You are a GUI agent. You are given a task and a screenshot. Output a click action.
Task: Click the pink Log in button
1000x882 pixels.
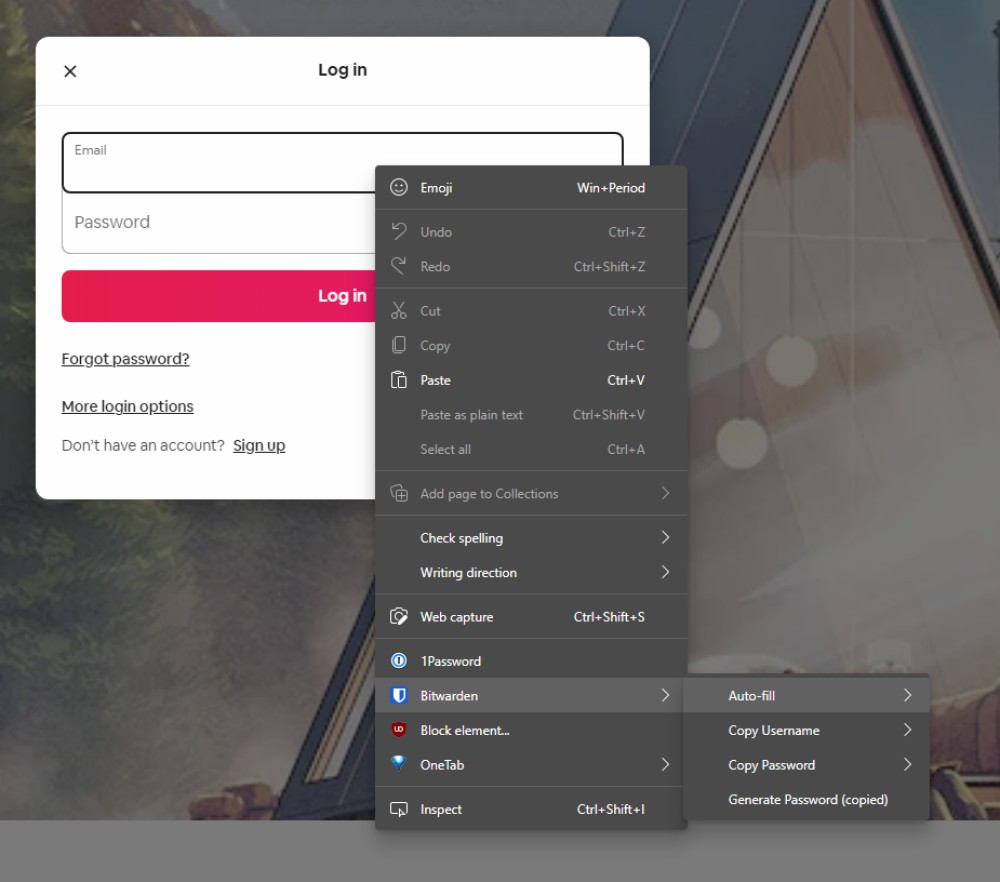click(x=219, y=296)
